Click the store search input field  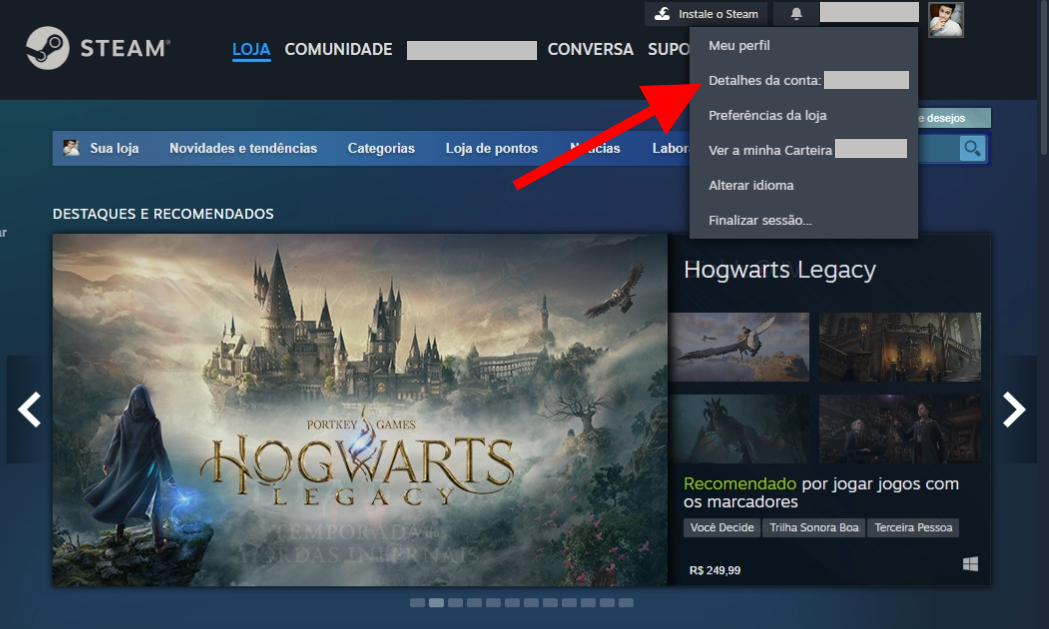tap(939, 148)
